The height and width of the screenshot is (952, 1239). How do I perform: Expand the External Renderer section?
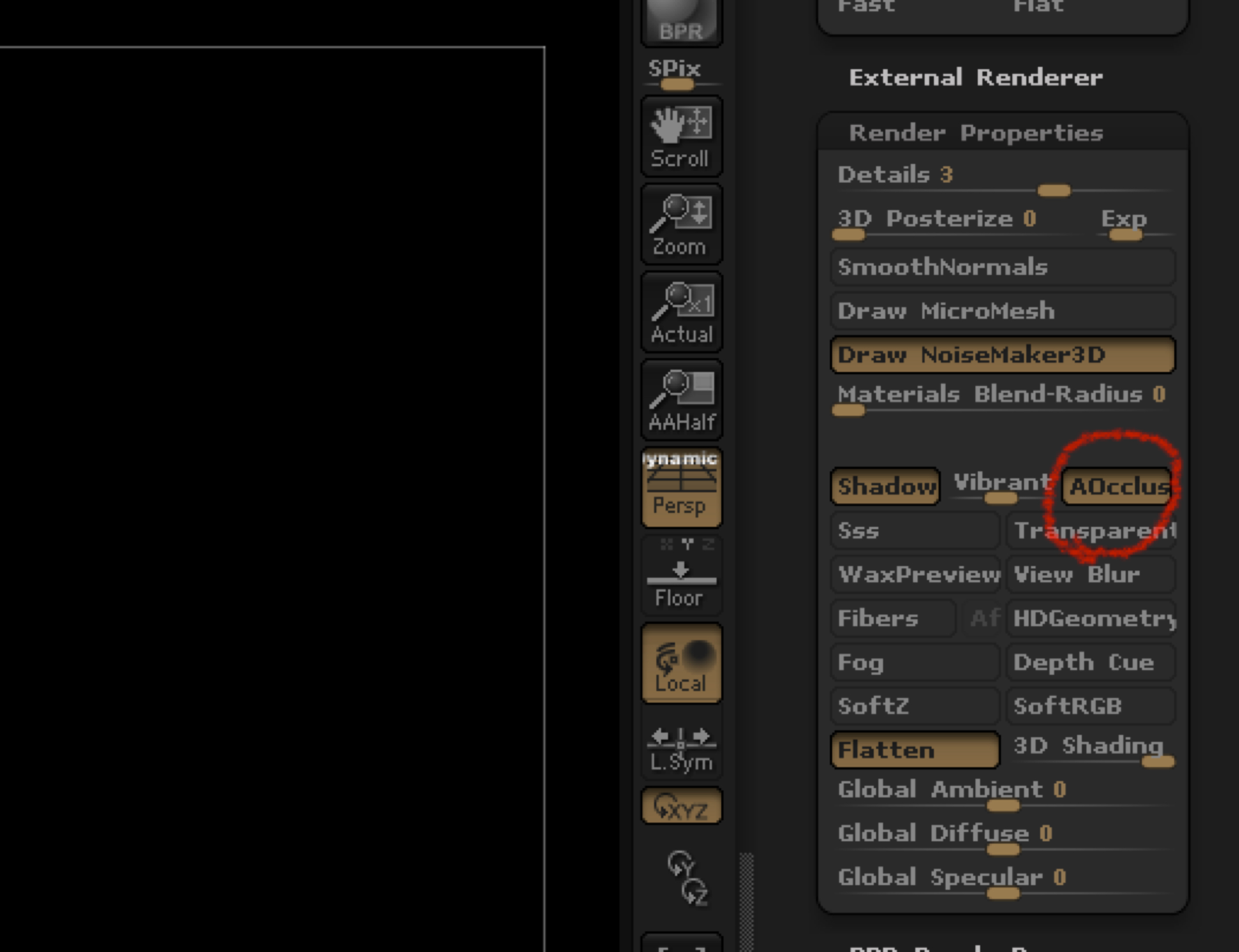pos(976,77)
